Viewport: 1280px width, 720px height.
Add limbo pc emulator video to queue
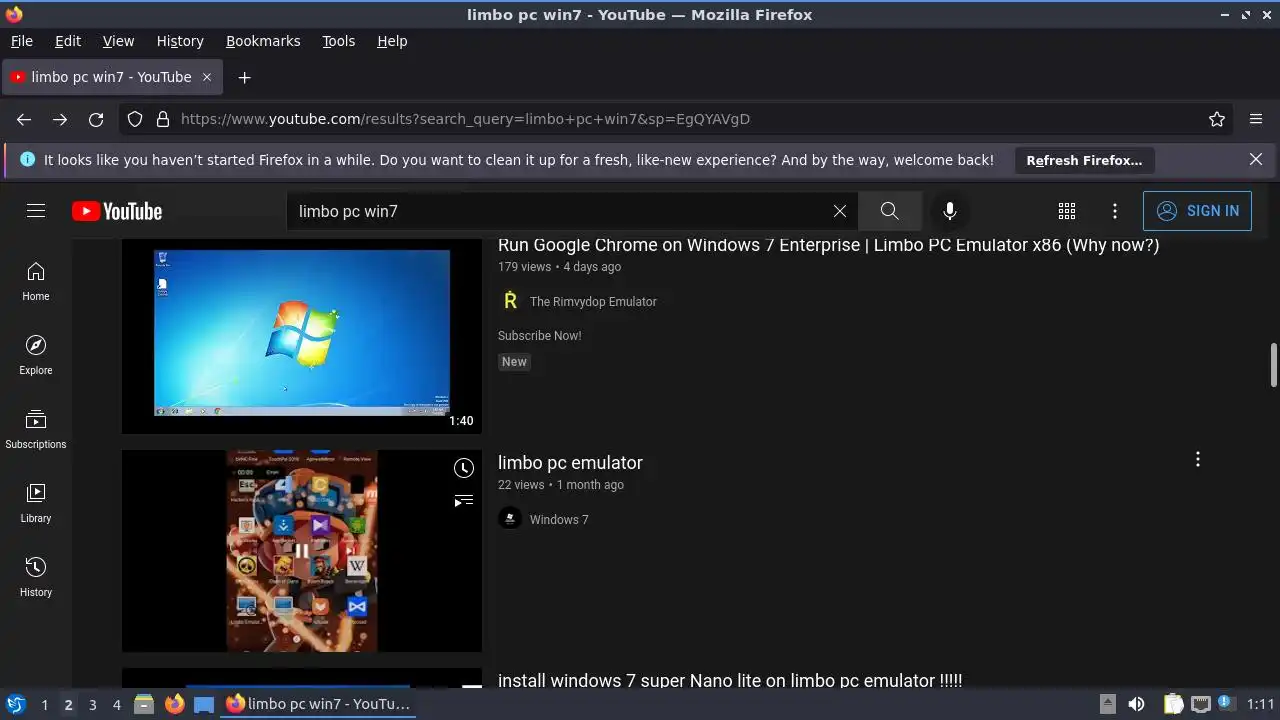coord(464,500)
